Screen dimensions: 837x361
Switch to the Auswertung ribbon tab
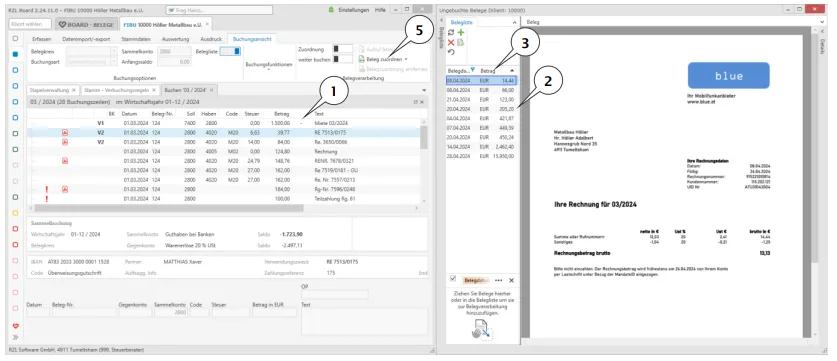[175, 39]
